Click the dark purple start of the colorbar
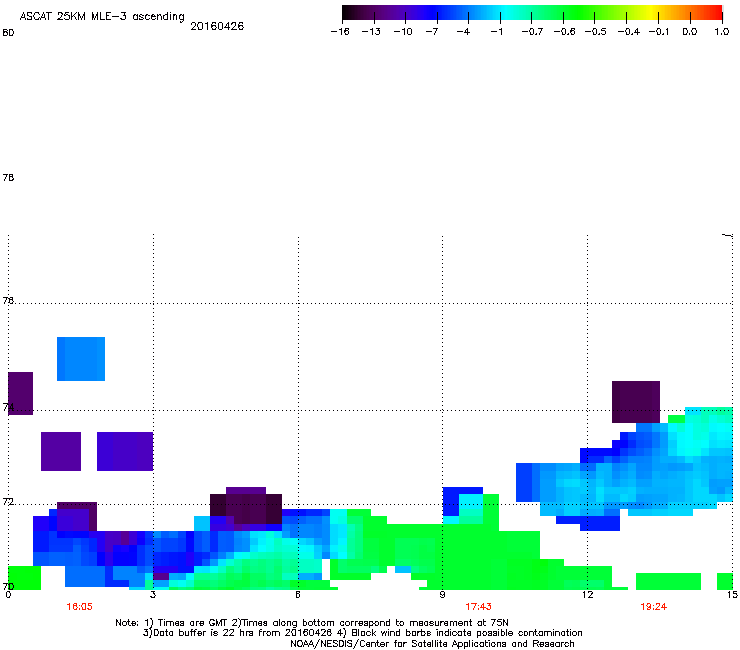 (x=352, y=13)
